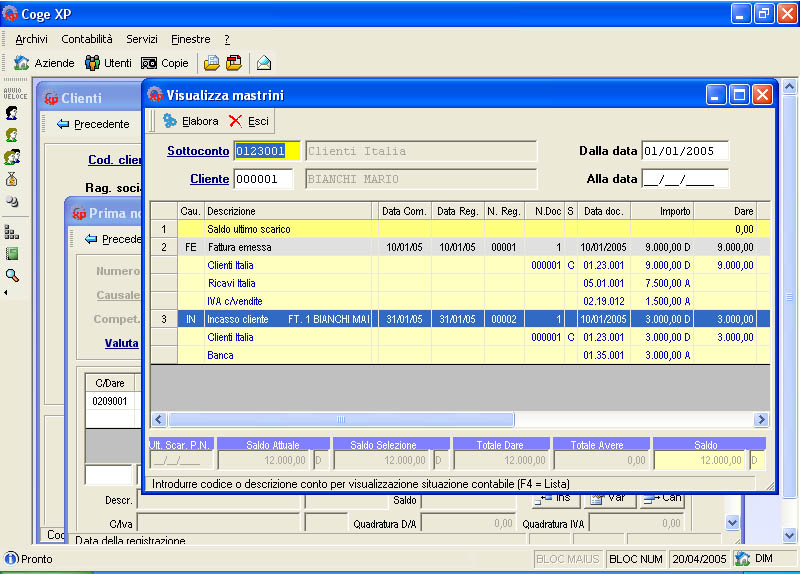
Task: Open the Finestre menu
Action: [190, 39]
